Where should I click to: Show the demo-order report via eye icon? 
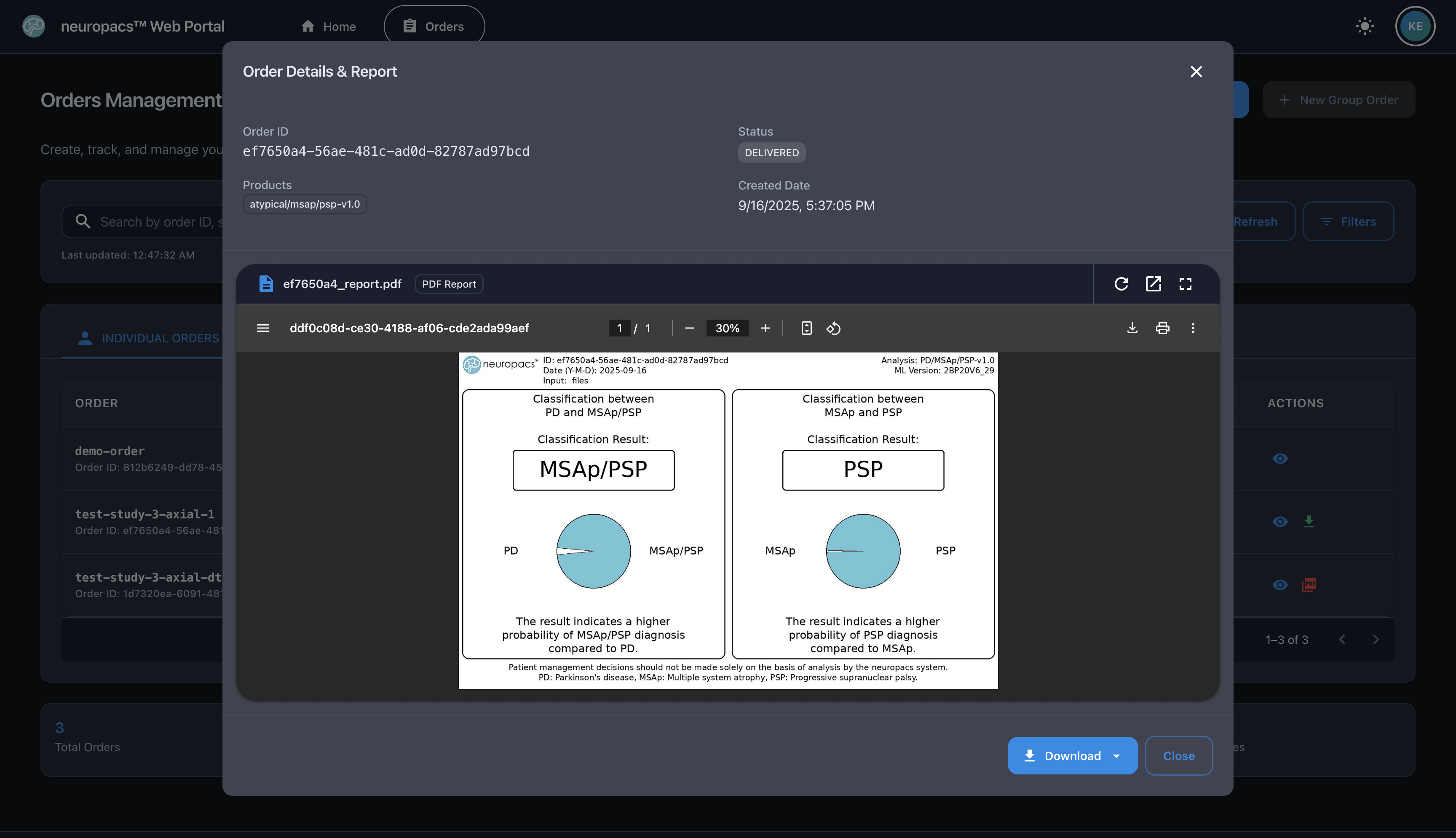pos(1280,458)
